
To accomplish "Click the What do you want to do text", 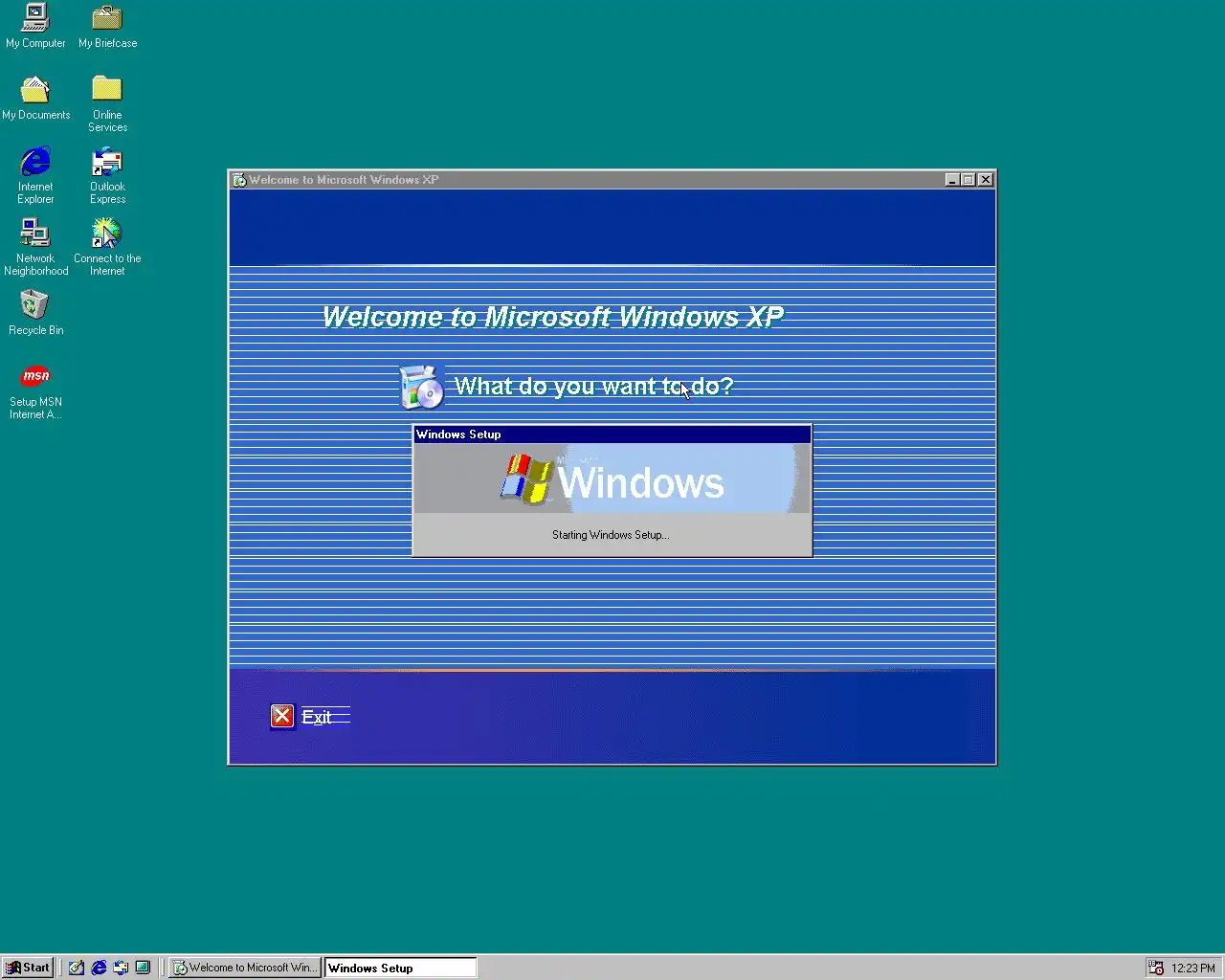I will 593,386.
